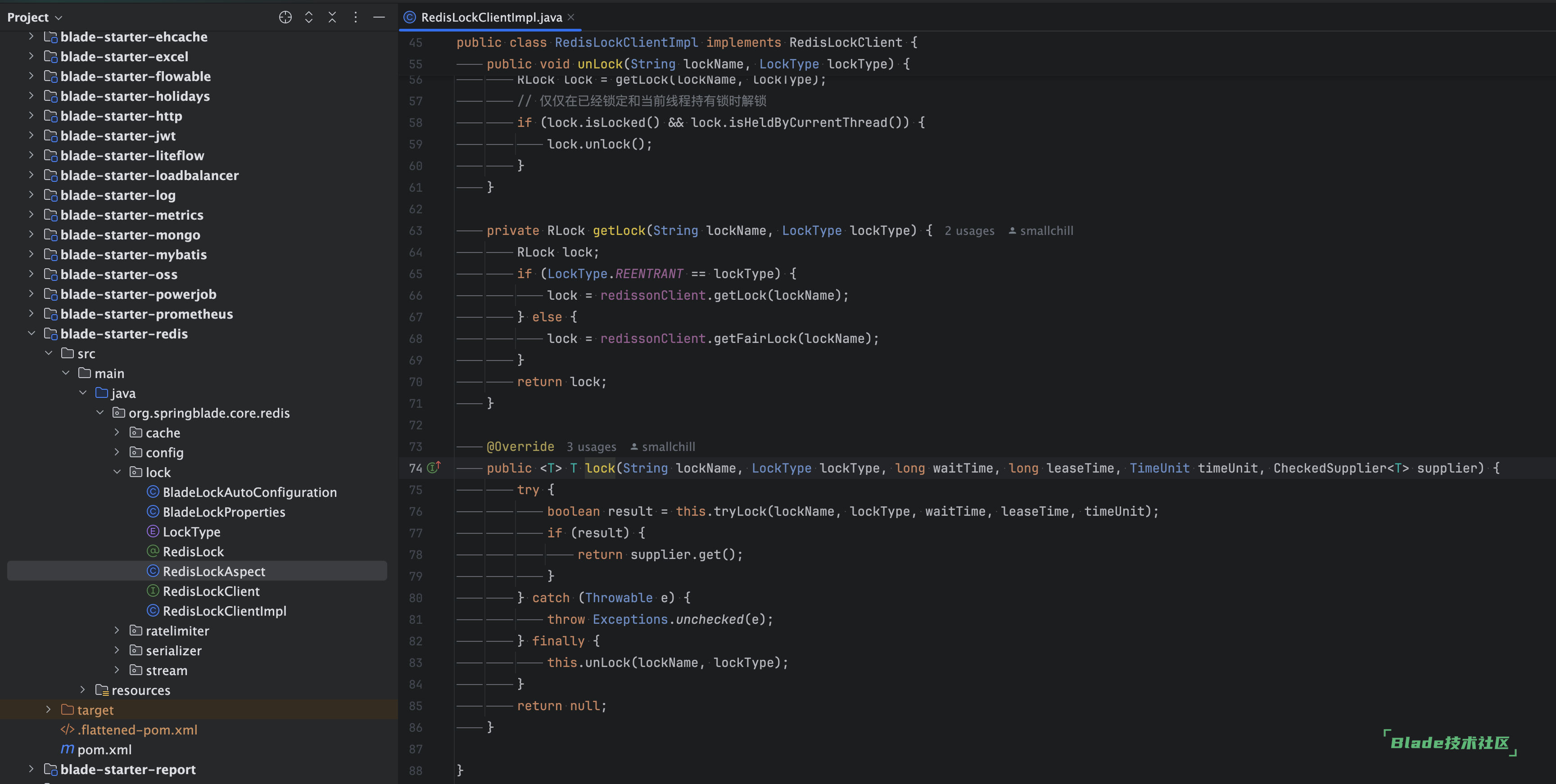Click the '3 usages' hint on line 73

[x=591, y=447]
